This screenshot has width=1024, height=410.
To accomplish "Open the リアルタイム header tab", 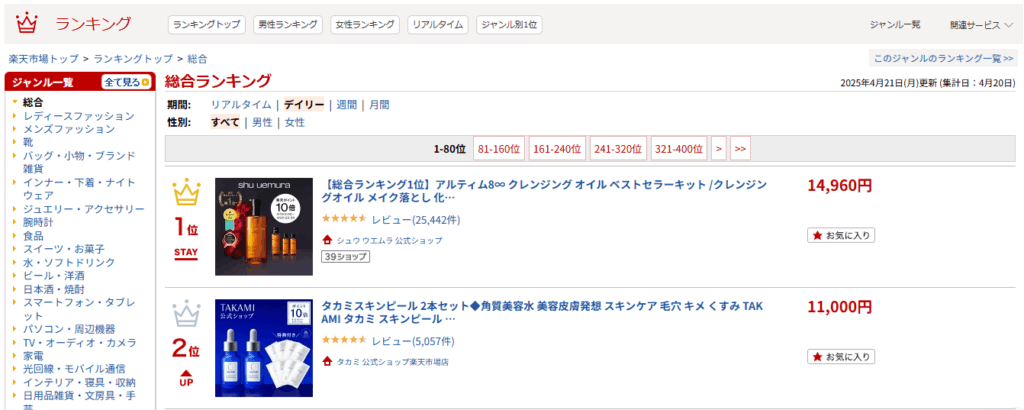I will pyautogui.click(x=438, y=25).
